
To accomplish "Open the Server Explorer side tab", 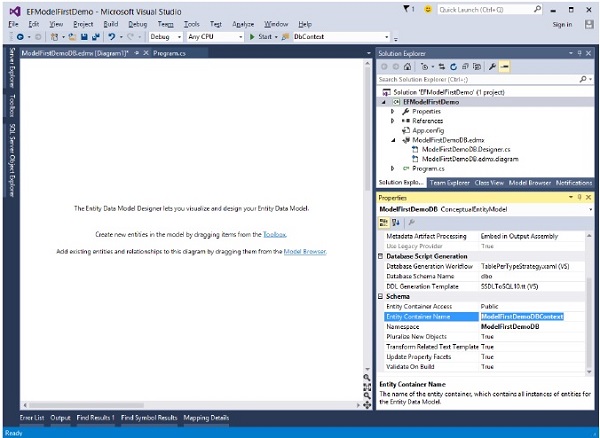I will [x=12, y=68].
